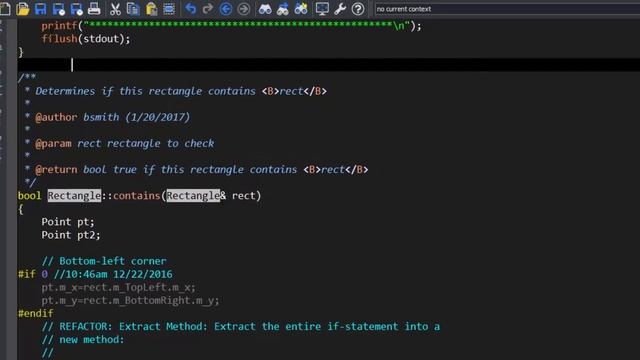Click the '// new method:' comment line
This screenshot has width=640, height=360.
[x=83, y=339]
